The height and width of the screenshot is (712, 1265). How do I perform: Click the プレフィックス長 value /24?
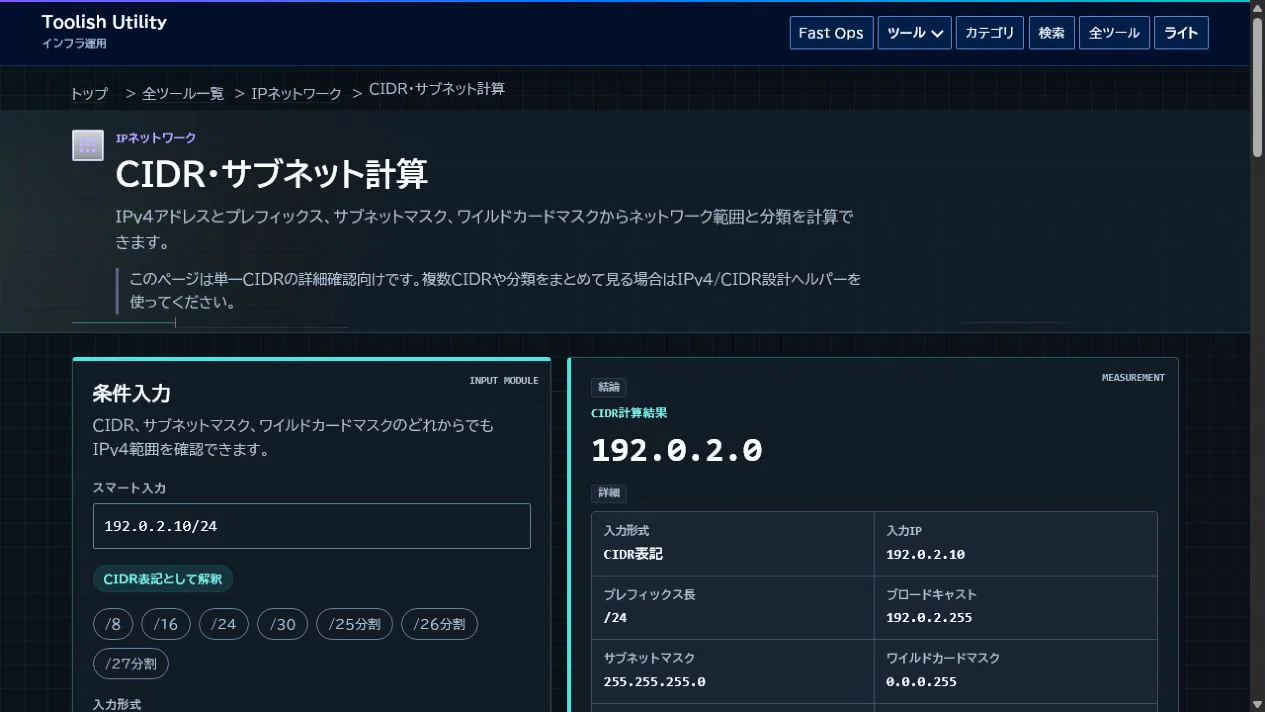(x=615, y=618)
